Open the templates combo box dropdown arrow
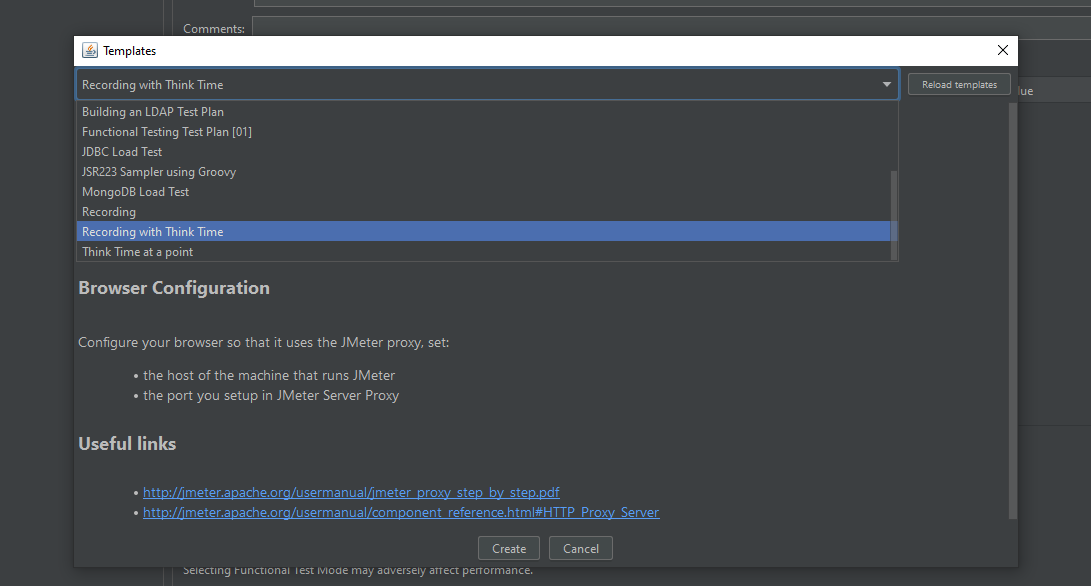1091x586 pixels. tap(886, 85)
